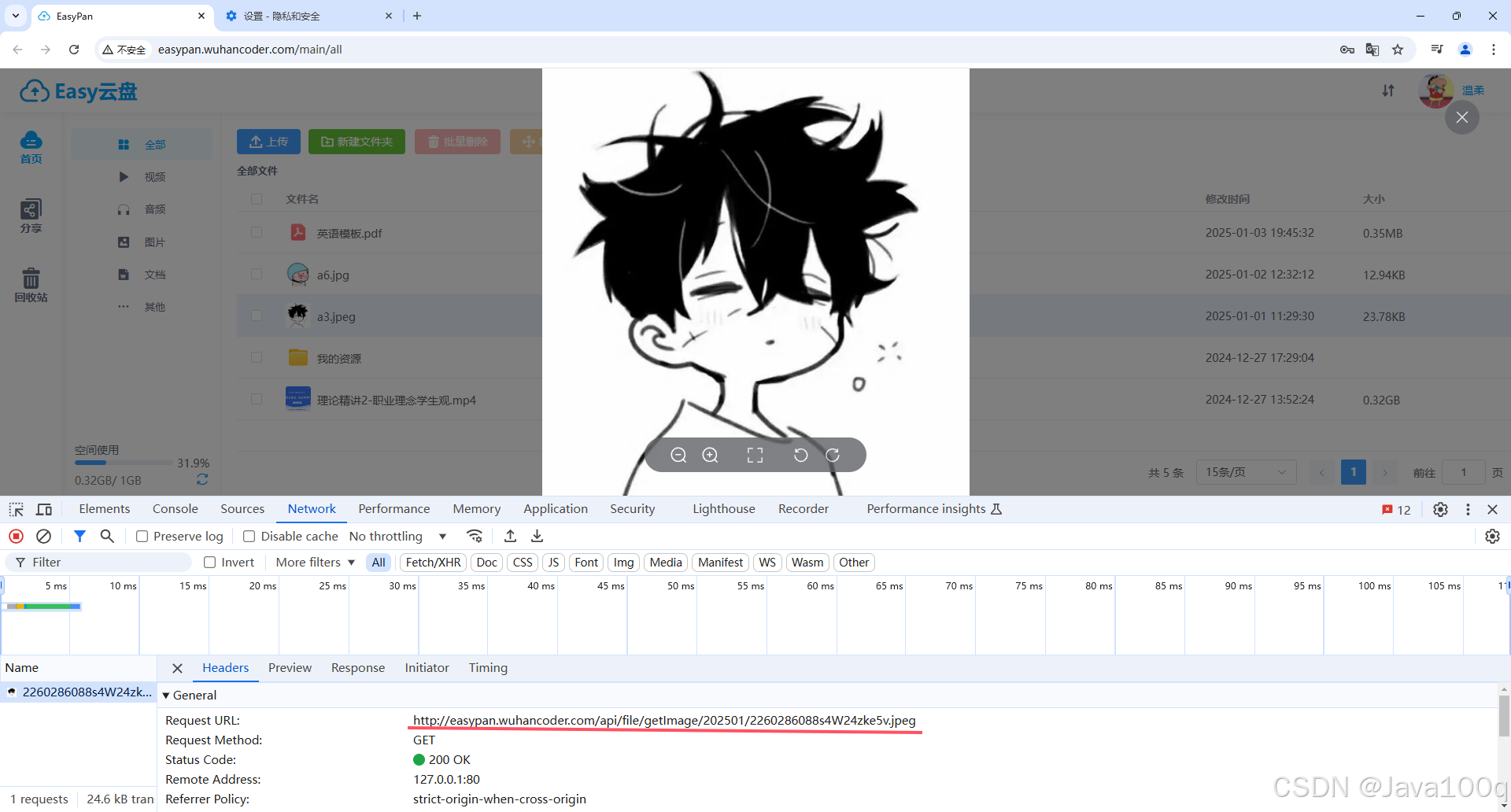The image size is (1511, 812).
Task: Close the request details pane
Action: click(x=177, y=668)
